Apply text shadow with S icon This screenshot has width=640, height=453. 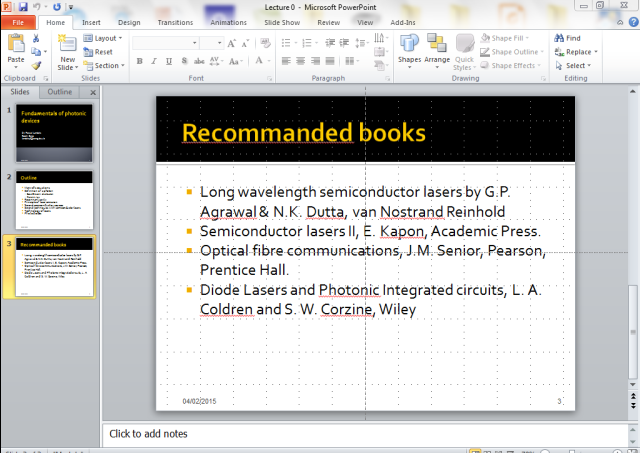[x=184, y=61]
